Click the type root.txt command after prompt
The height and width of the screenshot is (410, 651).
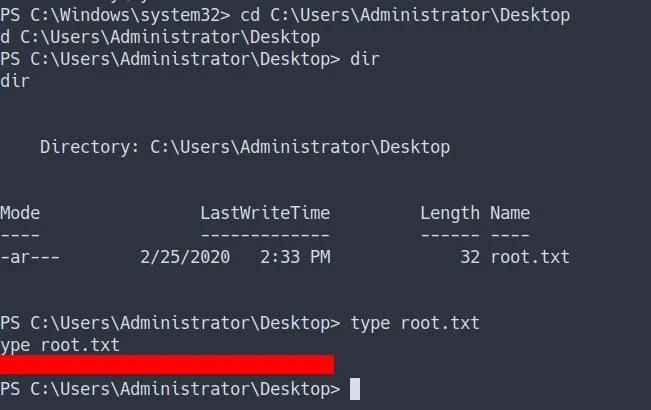[415, 323]
